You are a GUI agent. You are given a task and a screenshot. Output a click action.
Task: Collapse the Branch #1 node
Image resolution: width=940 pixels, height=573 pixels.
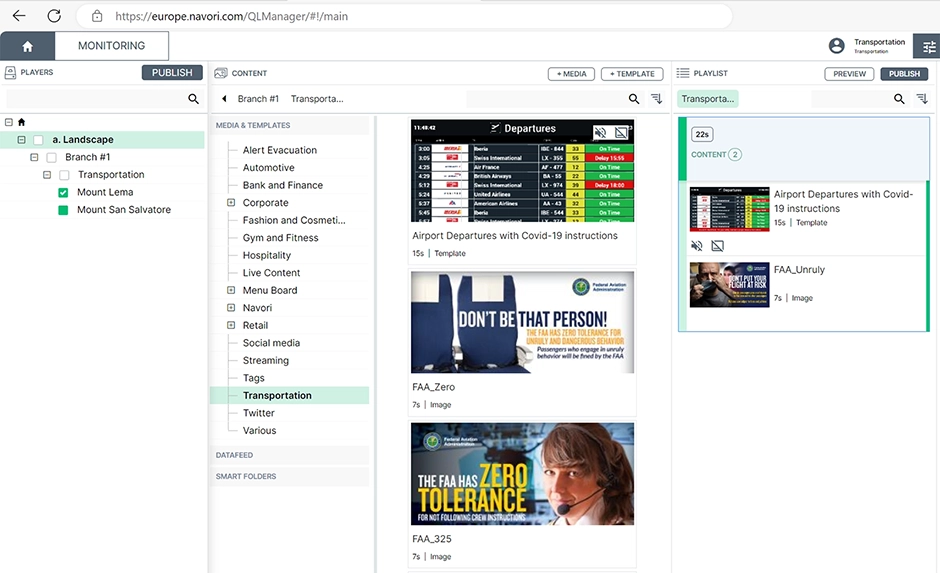[34, 157]
